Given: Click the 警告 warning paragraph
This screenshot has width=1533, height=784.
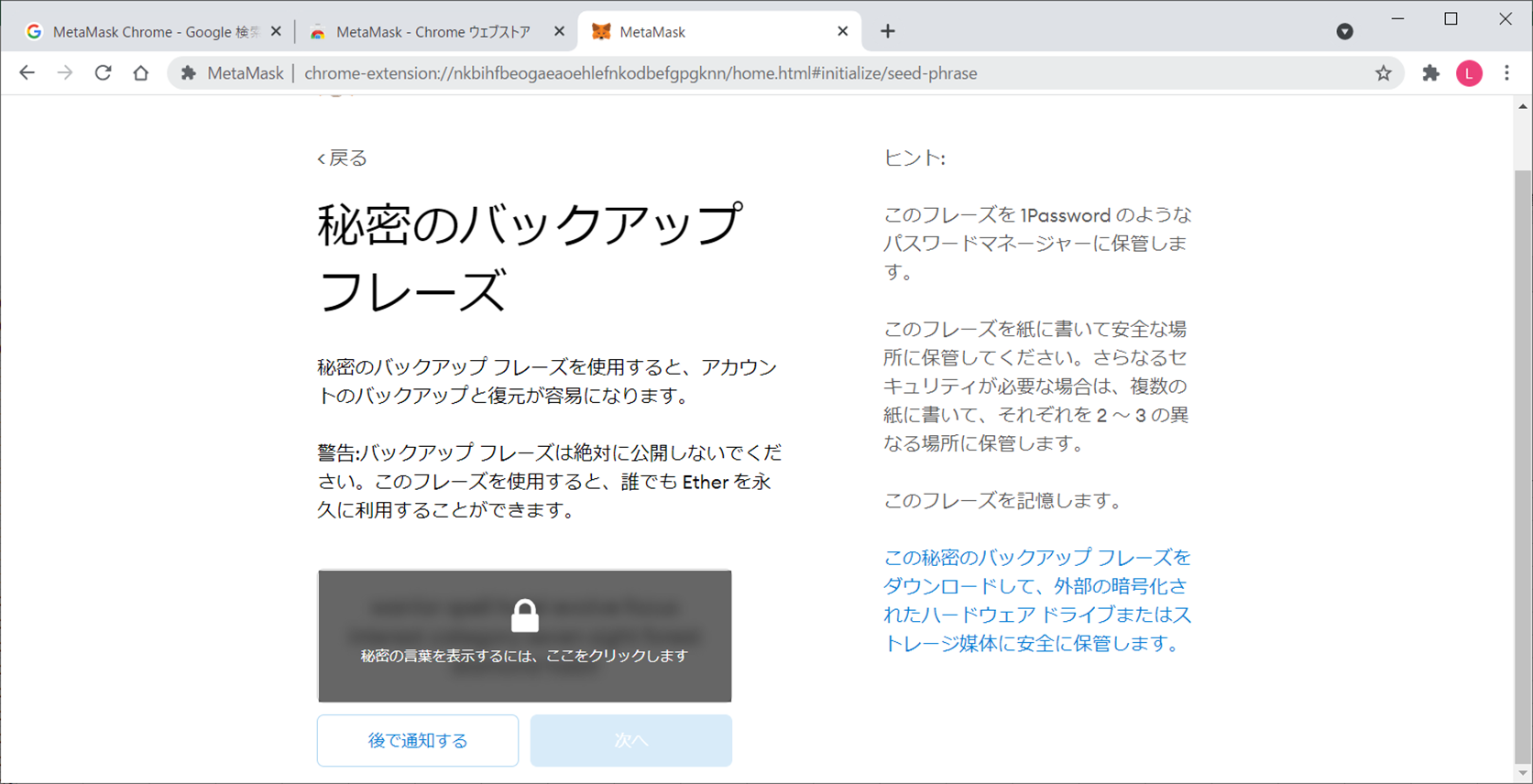Looking at the screenshot, I should coord(550,481).
